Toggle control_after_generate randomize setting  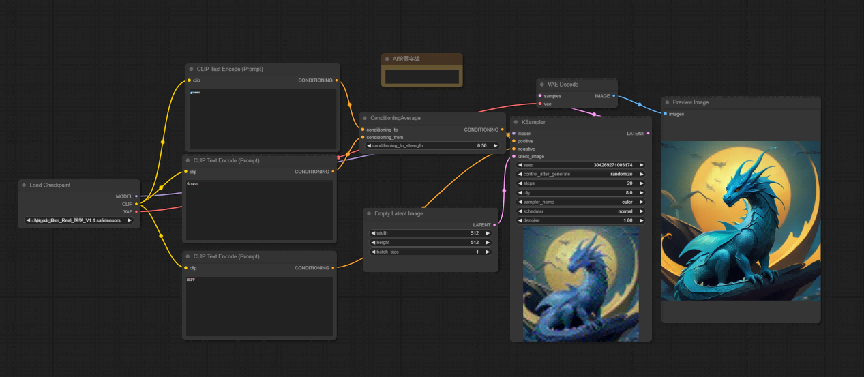pyautogui.click(x=581, y=174)
